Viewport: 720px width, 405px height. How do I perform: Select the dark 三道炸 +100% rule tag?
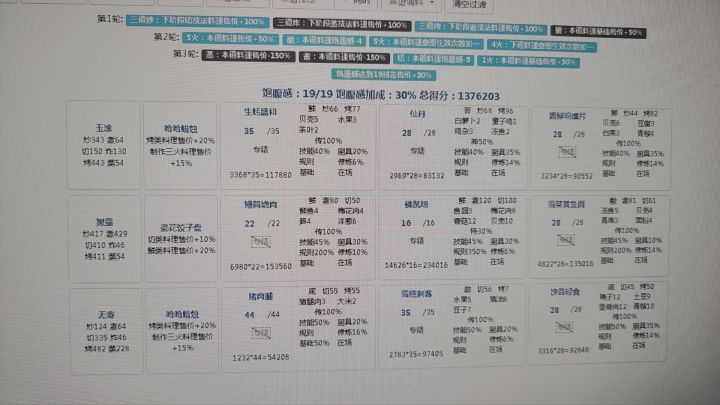pyautogui.click(x=342, y=24)
